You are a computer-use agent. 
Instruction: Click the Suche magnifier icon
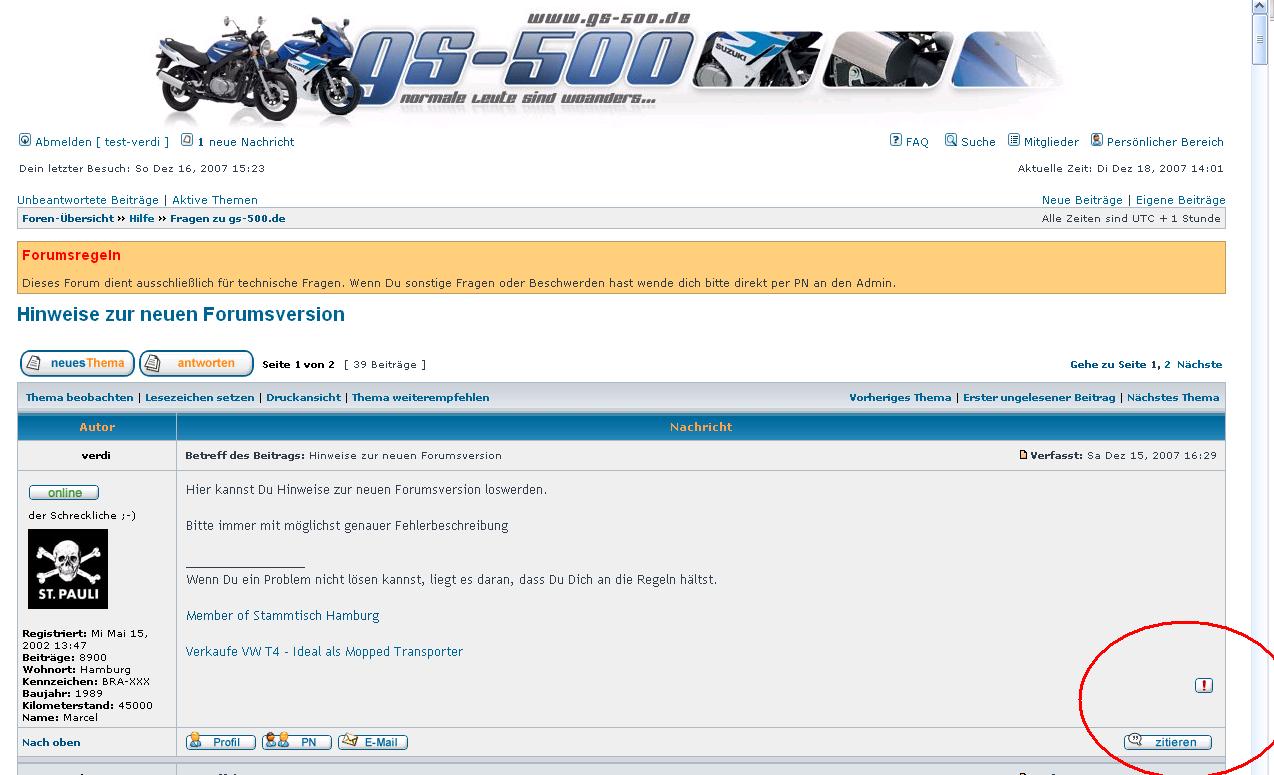(951, 140)
